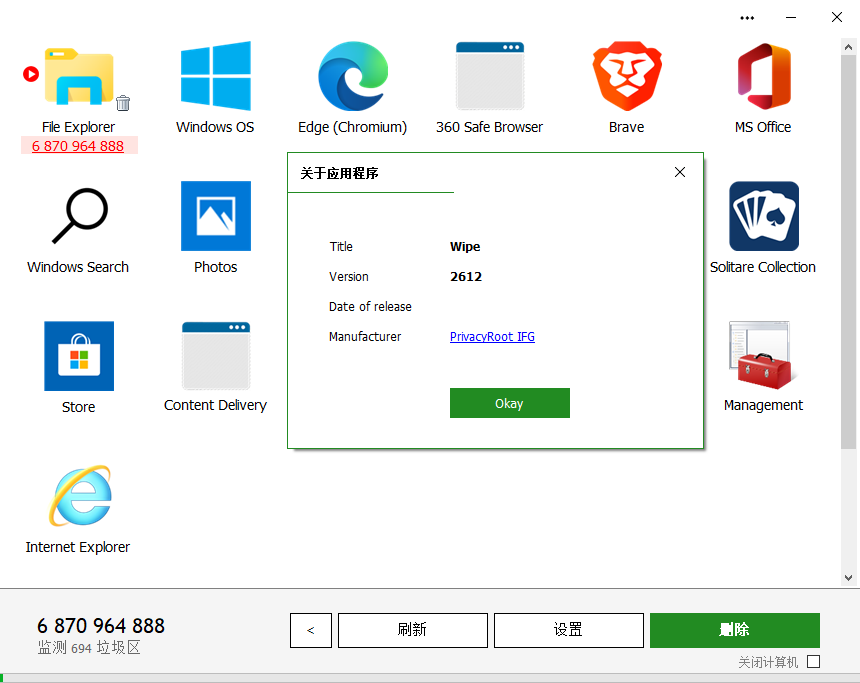This screenshot has height=683, width=860.
Task: Click the vertical scrollbar thumb
Action: pyautogui.click(x=848, y=252)
